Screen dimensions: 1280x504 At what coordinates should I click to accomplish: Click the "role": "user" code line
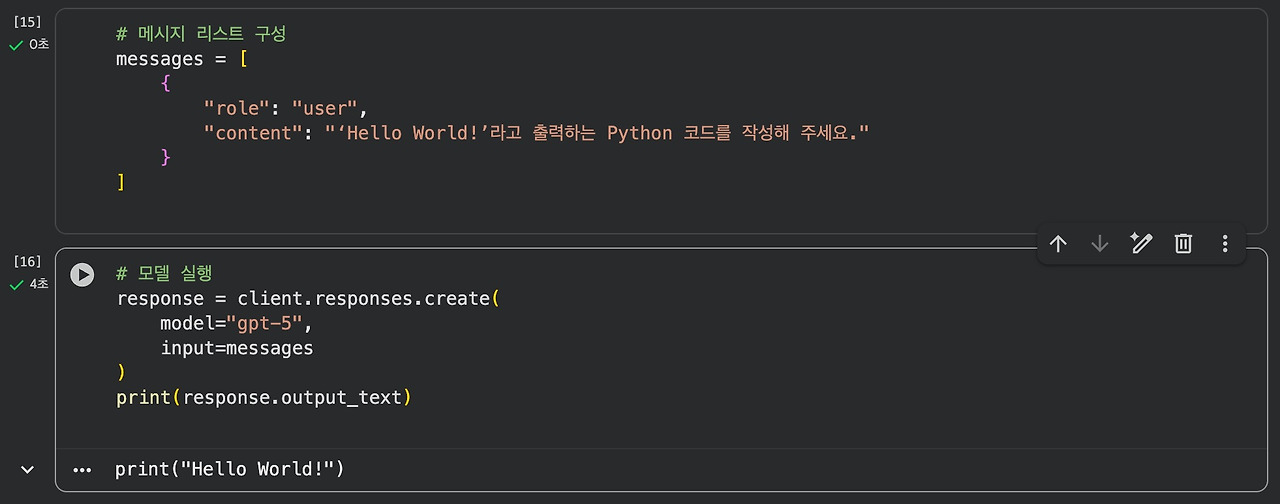click(286, 108)
